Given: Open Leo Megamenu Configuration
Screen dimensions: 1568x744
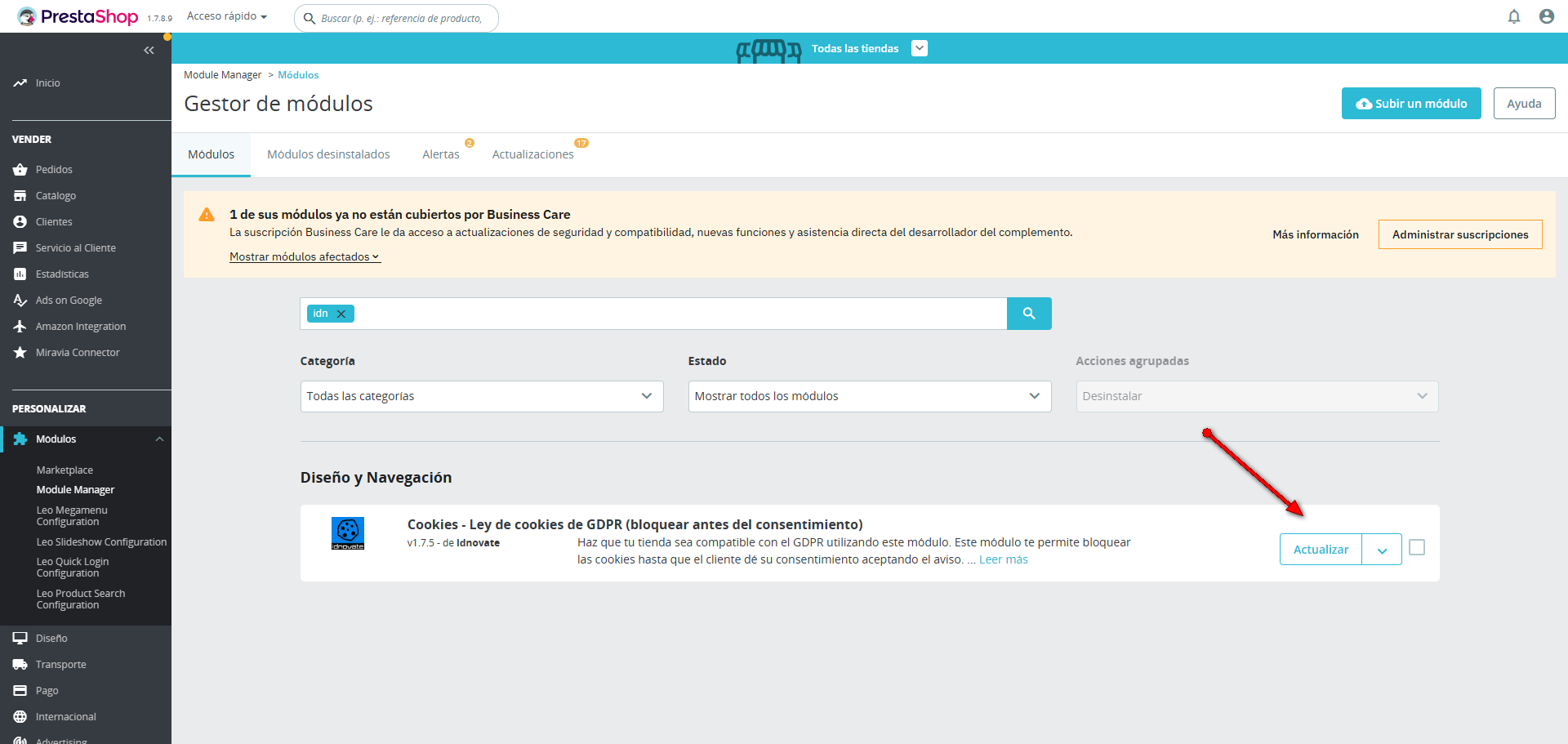Looking at the screenshot, I should coord(72,516).
